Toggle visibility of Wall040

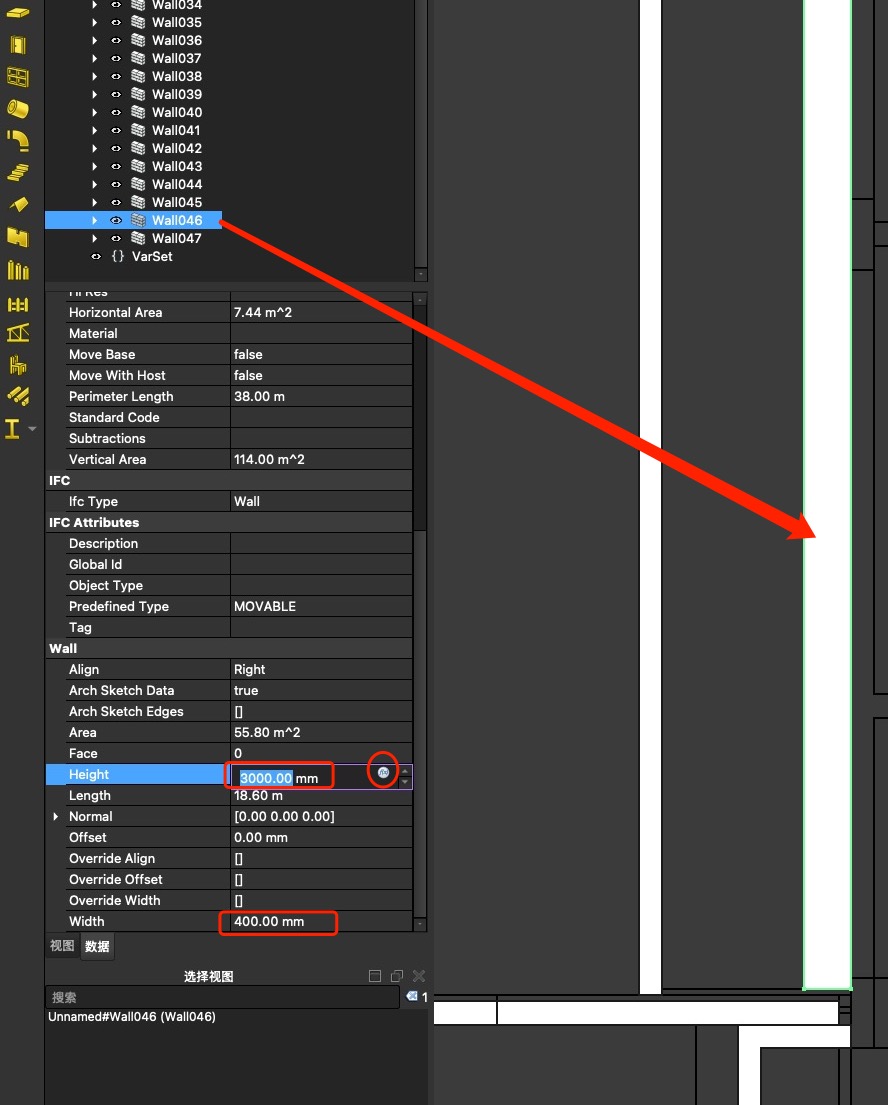point(116,113)
